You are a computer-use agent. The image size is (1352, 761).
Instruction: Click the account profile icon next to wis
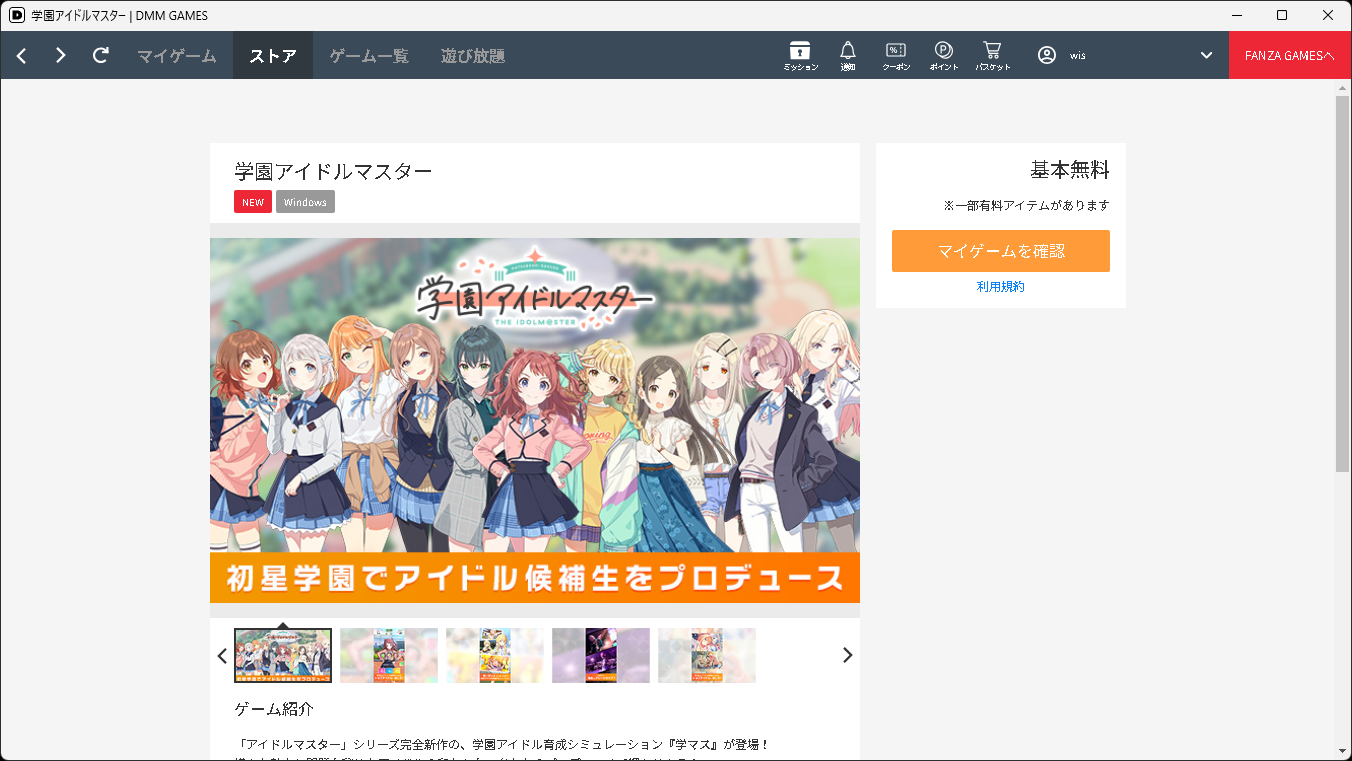tap(1047, 55)
